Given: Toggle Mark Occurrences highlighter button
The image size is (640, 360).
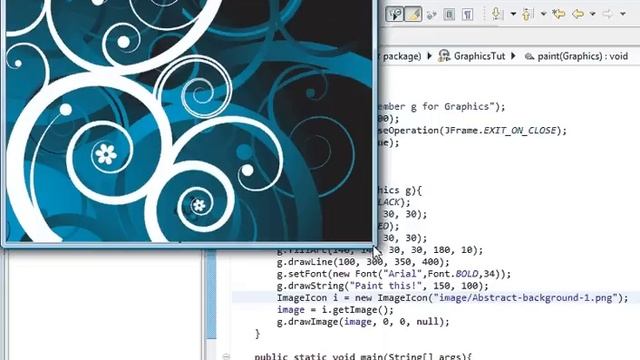Looking at the screenshot, I should pos(413,14).
